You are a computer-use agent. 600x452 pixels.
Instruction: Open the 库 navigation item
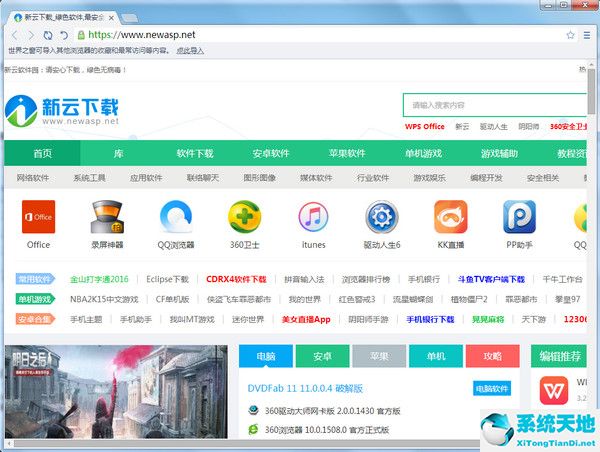[x=118, y=153]
